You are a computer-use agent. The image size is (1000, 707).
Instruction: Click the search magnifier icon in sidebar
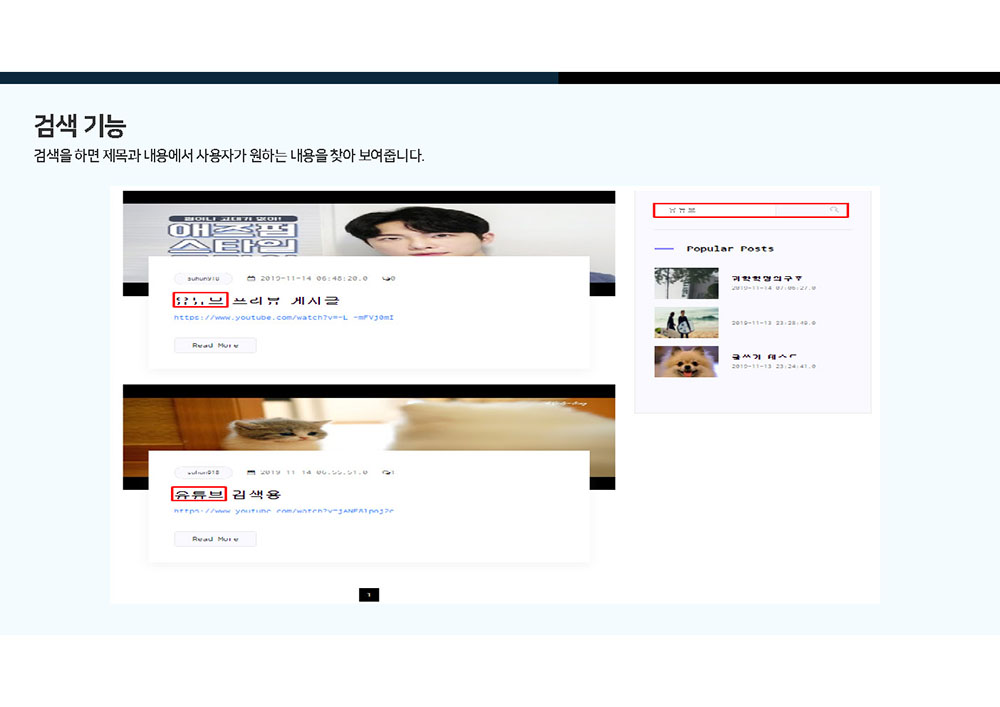834,210
